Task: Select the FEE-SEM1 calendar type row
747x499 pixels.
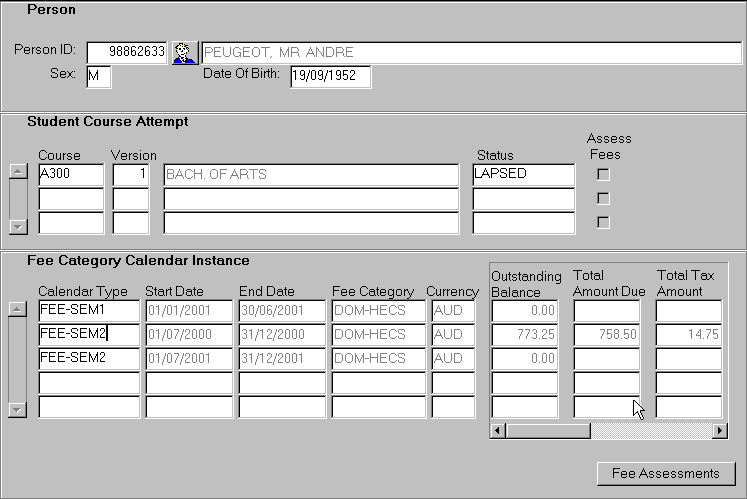Action: (88, 310)
